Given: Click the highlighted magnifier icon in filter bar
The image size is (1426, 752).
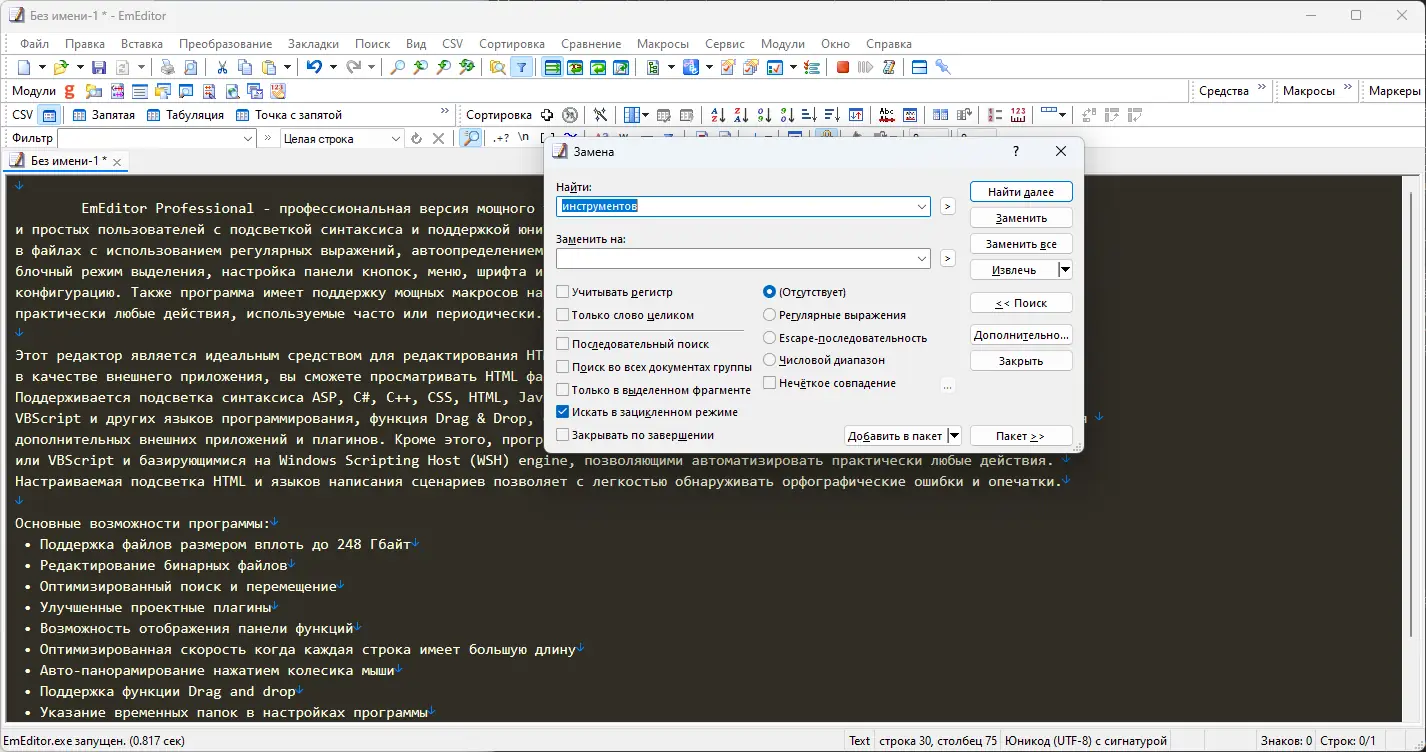Looking at the screenshot, I should (x=470, y=139).
